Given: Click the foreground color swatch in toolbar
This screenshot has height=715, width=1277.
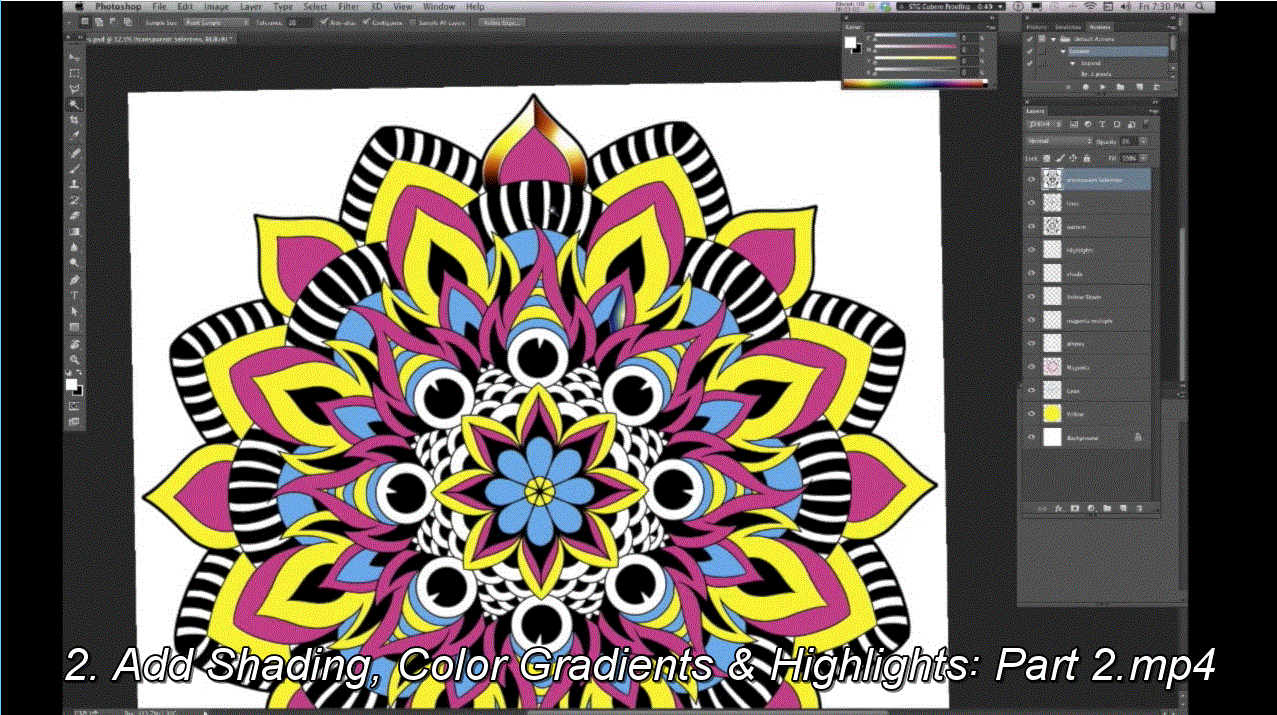Looking at the screenshot, I should [71, 384].
